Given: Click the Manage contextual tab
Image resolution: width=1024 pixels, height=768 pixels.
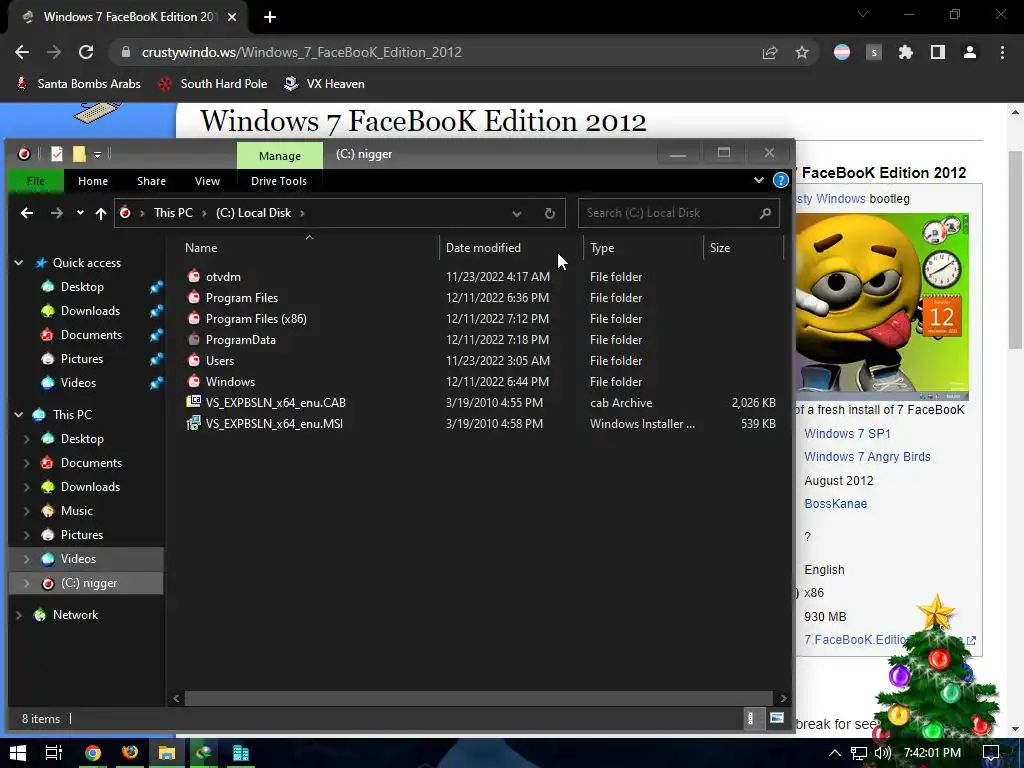Looking at the screenshot, I should click(x=280, y=155).
